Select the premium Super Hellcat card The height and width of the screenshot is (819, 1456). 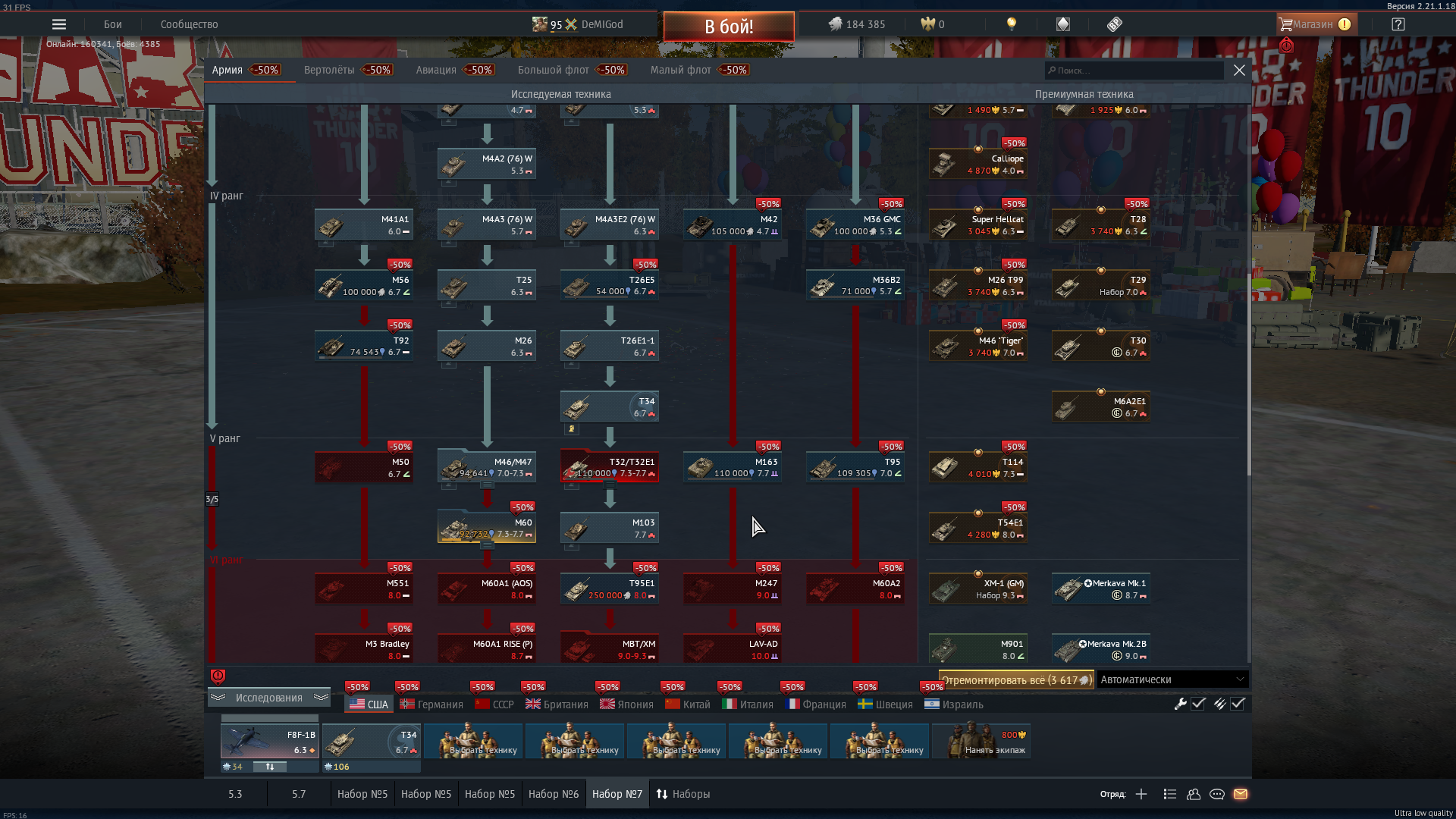tap(978, 225)
